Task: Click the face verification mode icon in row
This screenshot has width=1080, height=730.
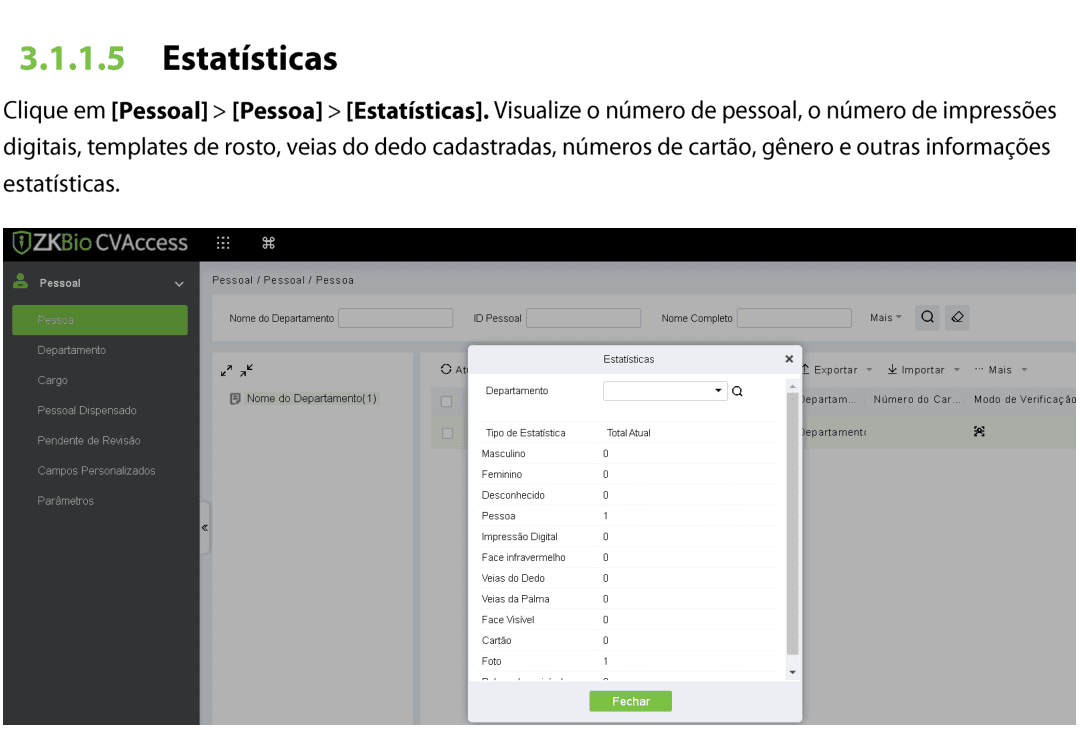Action: (x=979, y=432)
